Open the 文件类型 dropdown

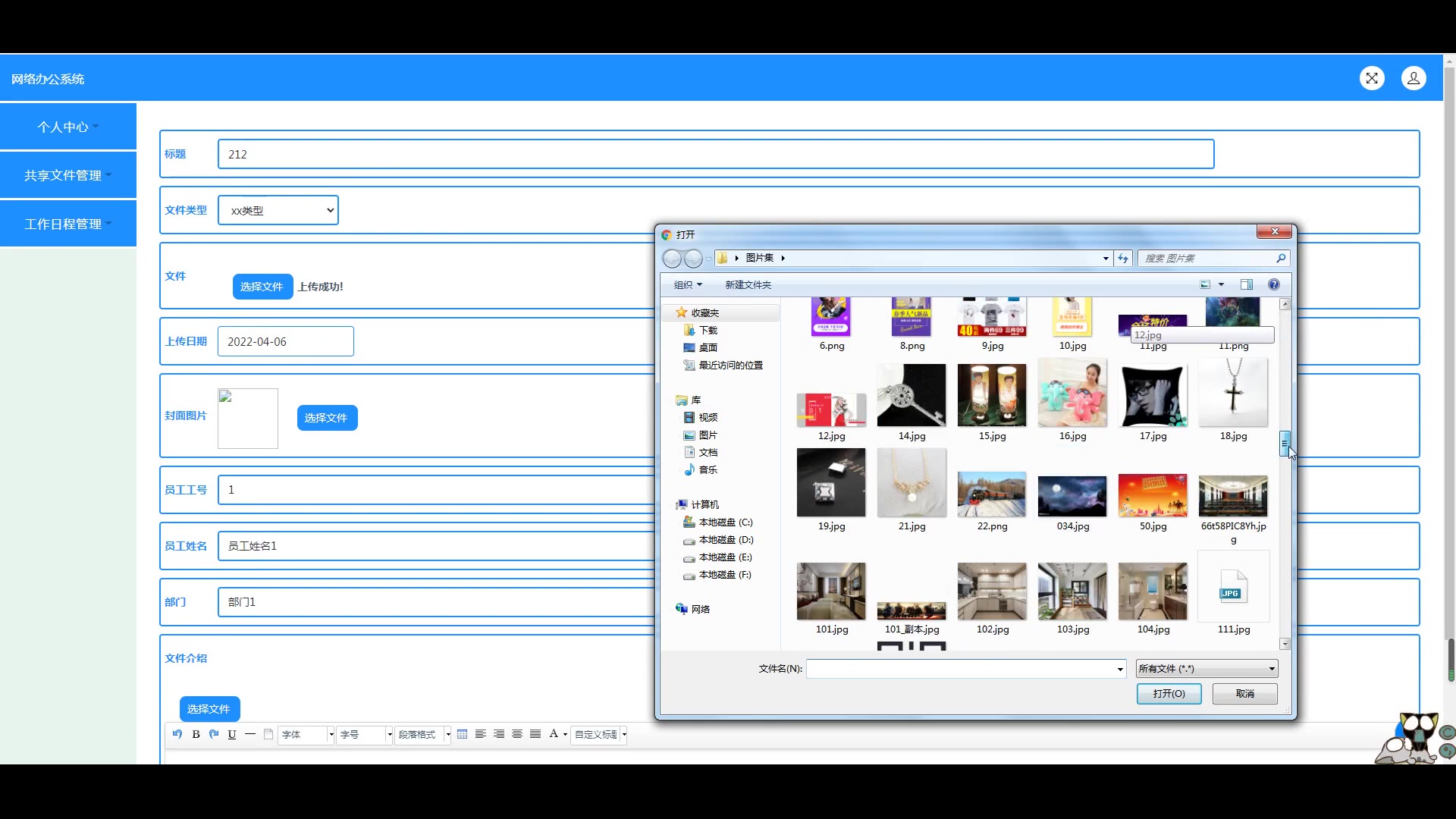(x=278, y=210)
